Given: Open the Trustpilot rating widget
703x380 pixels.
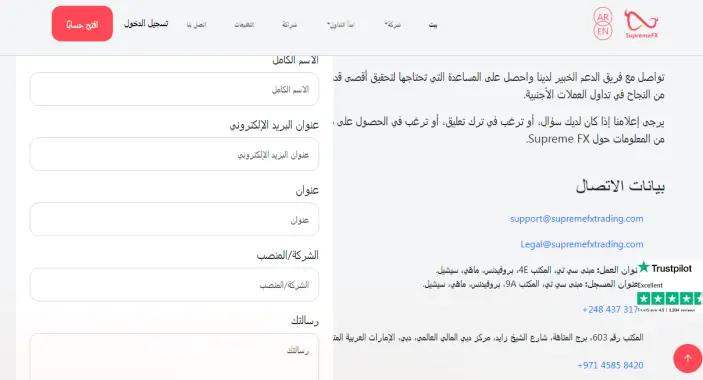Looking at the screenshot, I should pyautogui.click(x=670, y=287).
